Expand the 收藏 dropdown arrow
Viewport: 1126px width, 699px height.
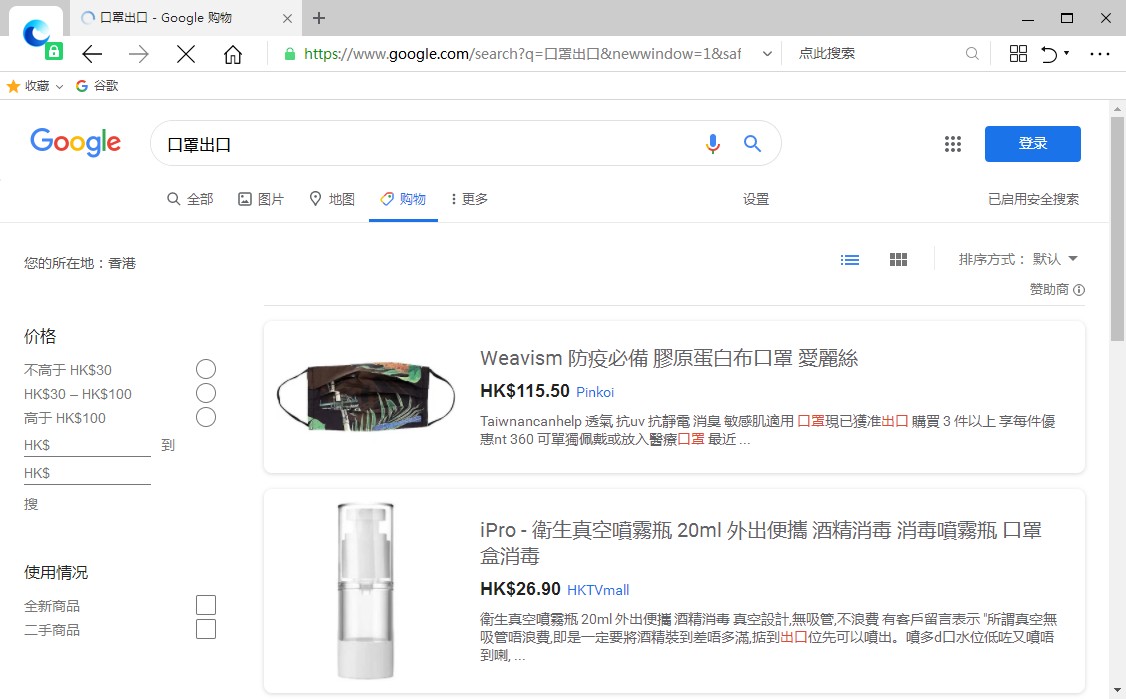(58, 86)
